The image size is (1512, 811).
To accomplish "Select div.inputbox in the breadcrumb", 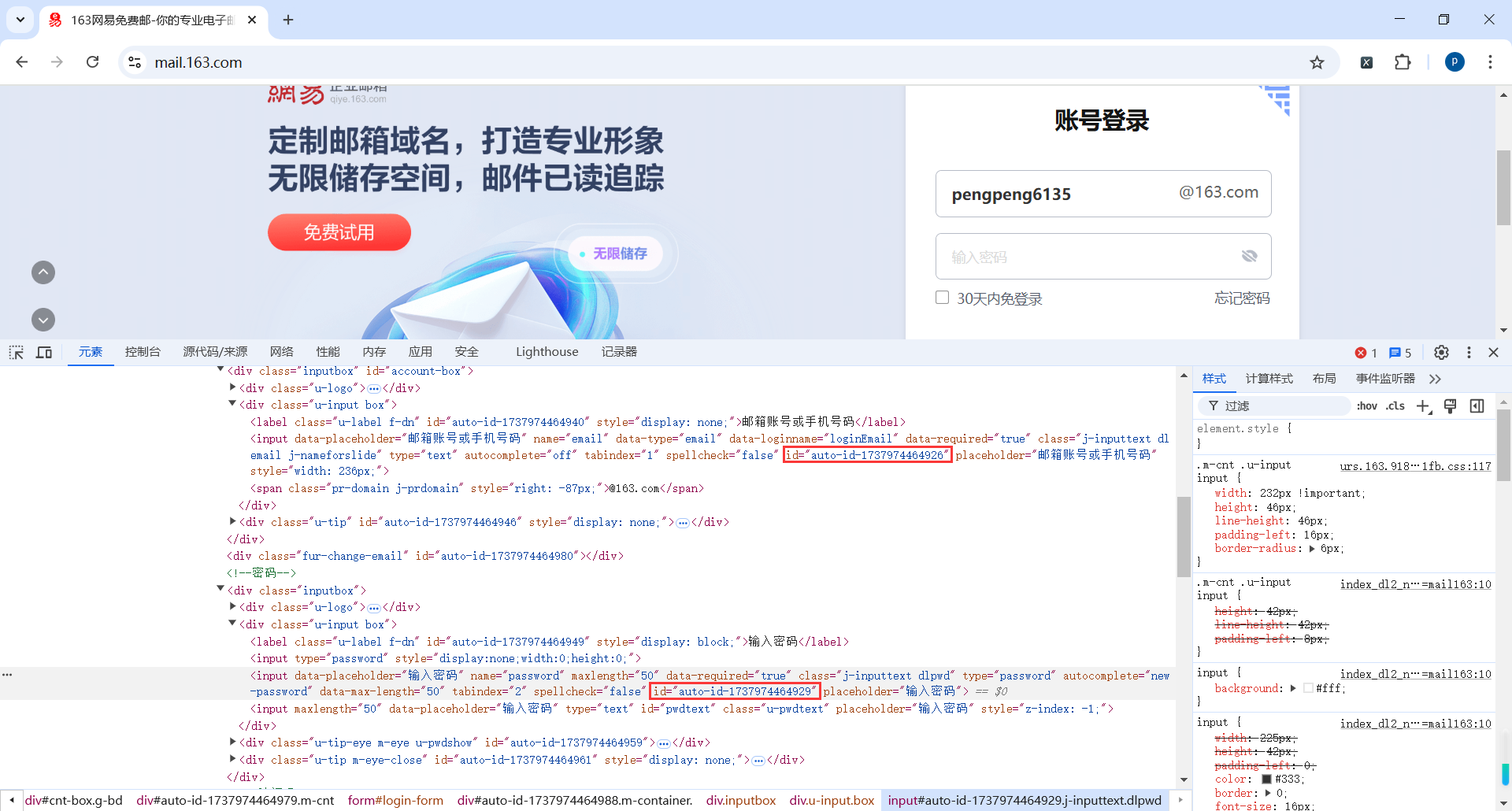I will 741,801.
